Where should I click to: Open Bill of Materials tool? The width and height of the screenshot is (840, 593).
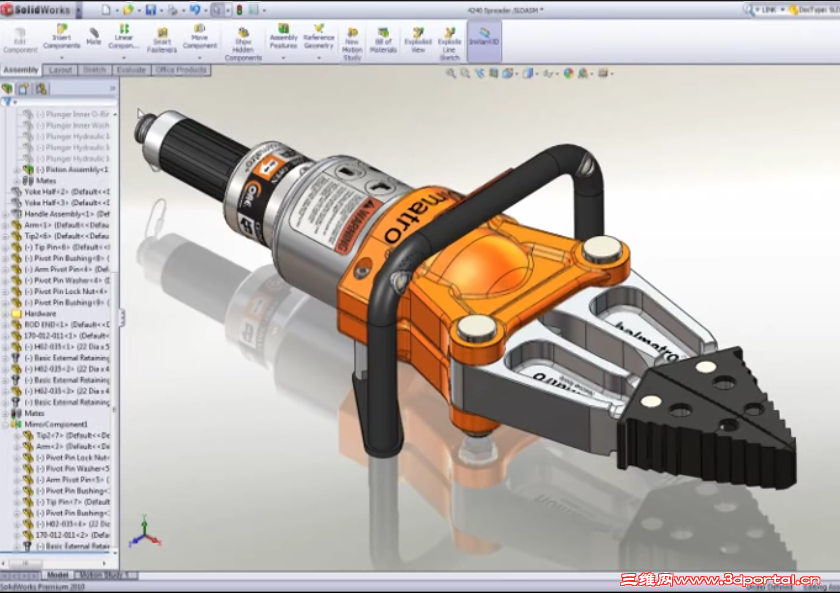click(x=383, y=40)
